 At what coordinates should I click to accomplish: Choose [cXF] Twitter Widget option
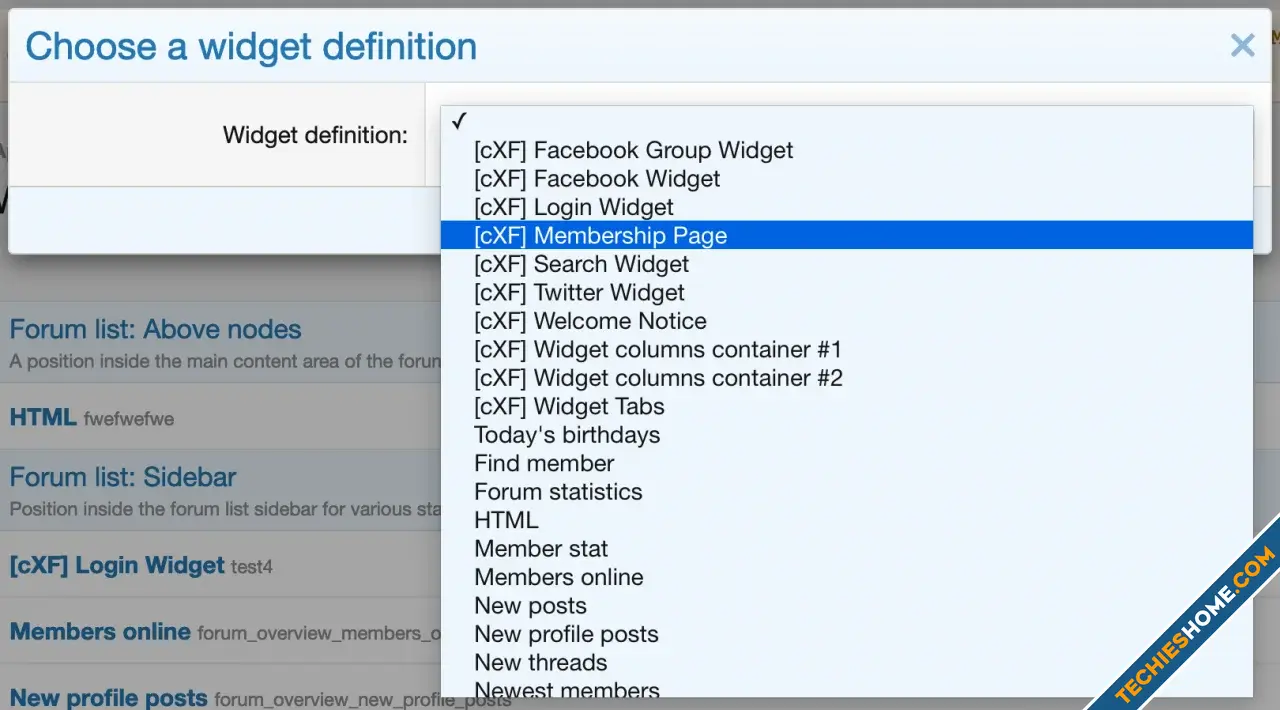point(846,292)
